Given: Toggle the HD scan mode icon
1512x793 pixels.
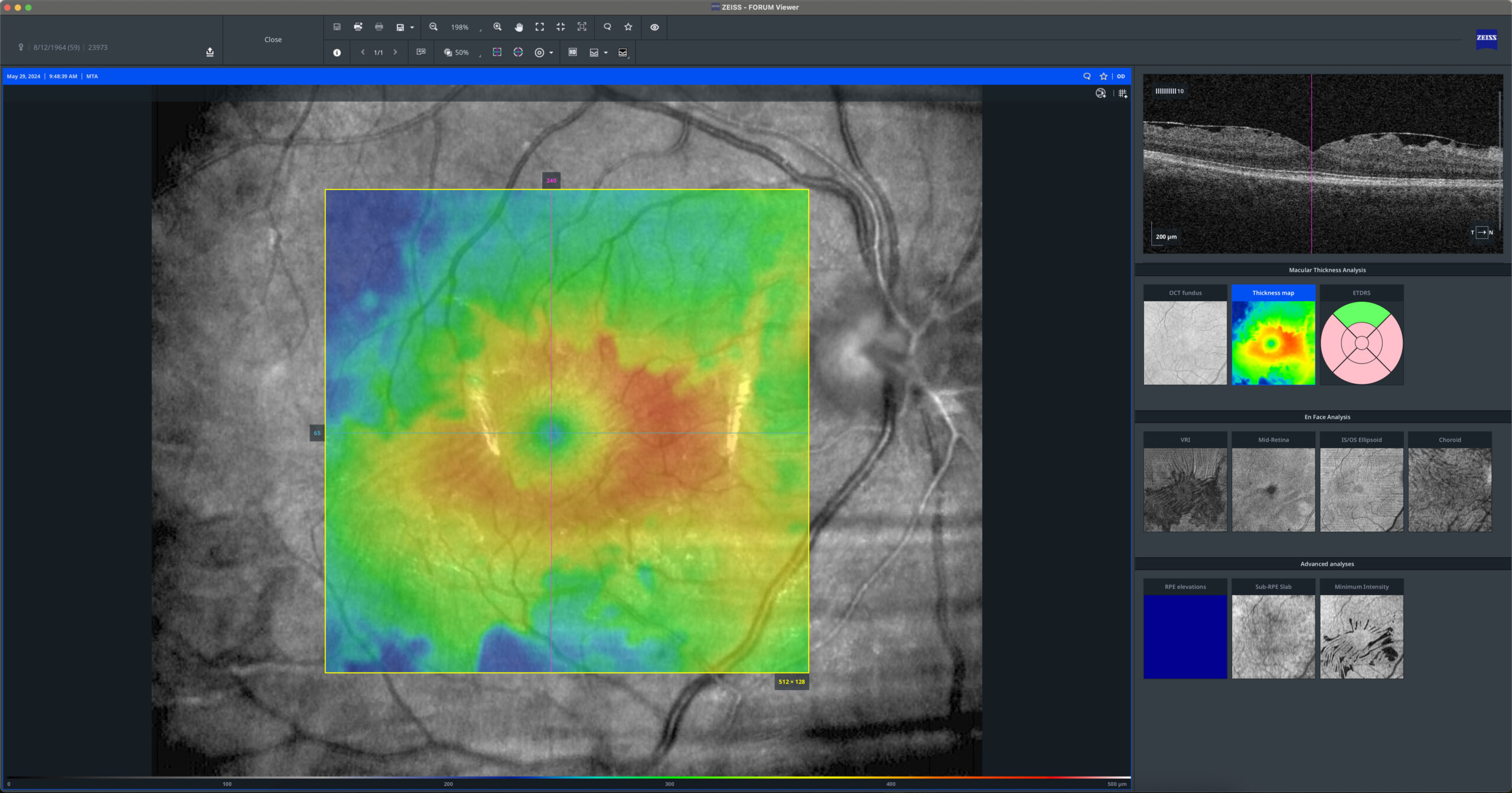Looking at the screenshot, I should coord(572,52).
